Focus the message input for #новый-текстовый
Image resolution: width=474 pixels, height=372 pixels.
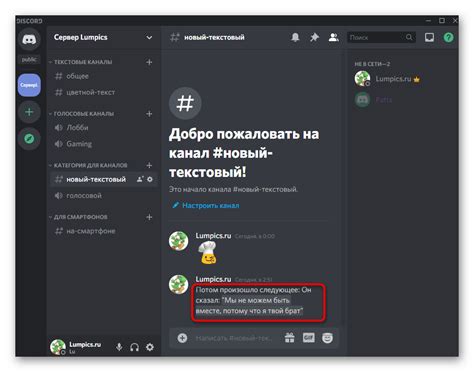pos(234,338)
